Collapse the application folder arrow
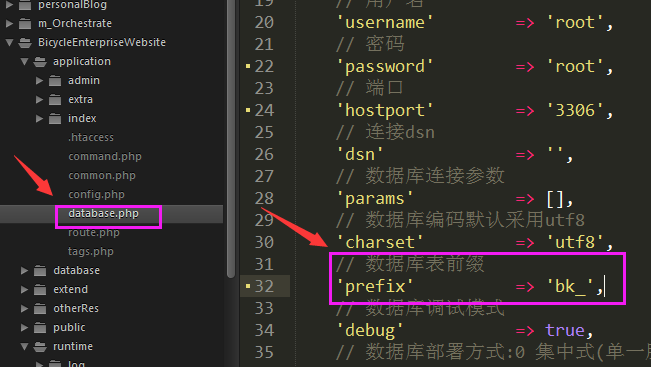This screenshot has width=651, height=367. (24, 61)
